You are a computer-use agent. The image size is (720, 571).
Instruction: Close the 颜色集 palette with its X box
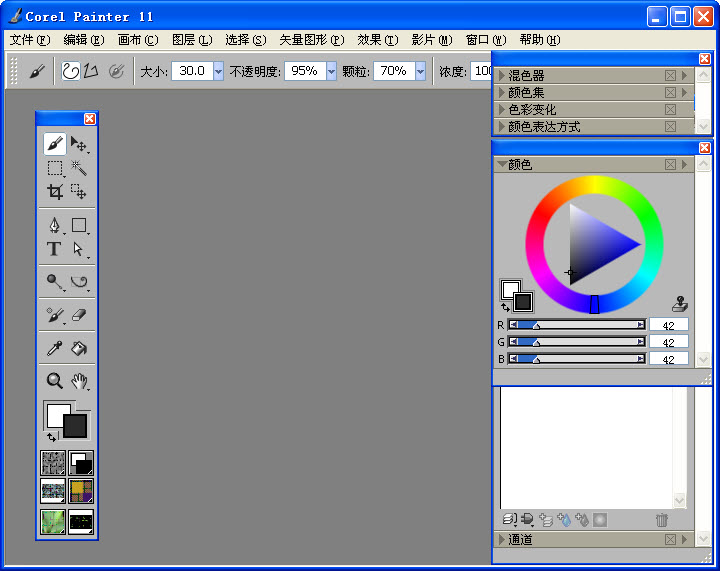[670, 92]
